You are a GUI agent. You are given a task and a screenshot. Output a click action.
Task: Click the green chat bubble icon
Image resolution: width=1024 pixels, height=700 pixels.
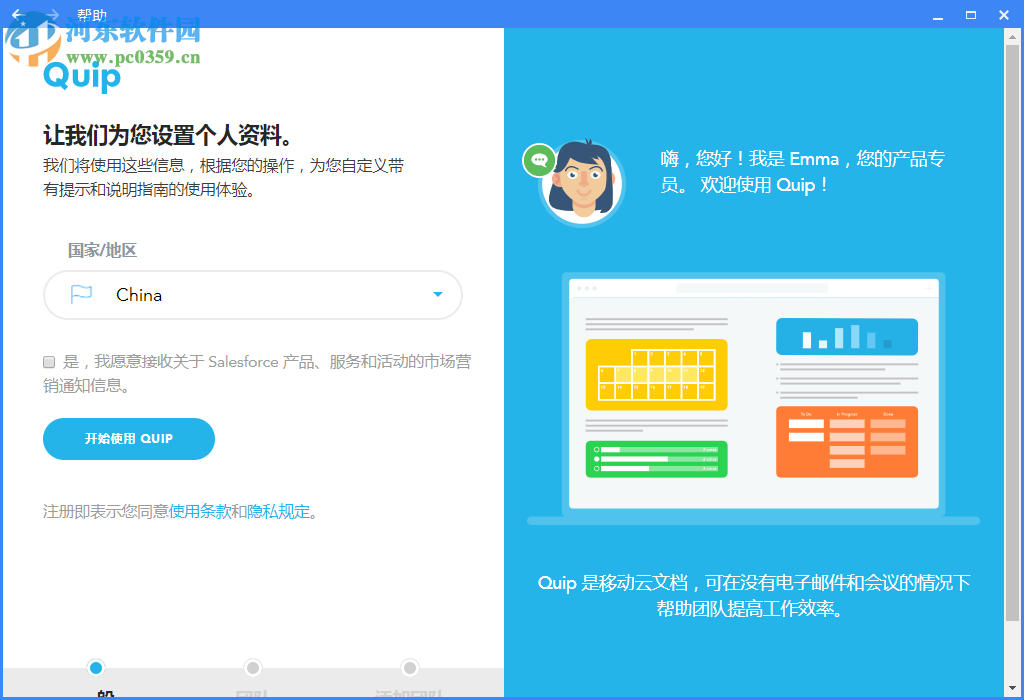pyautogui.click(x=539, y=160)
